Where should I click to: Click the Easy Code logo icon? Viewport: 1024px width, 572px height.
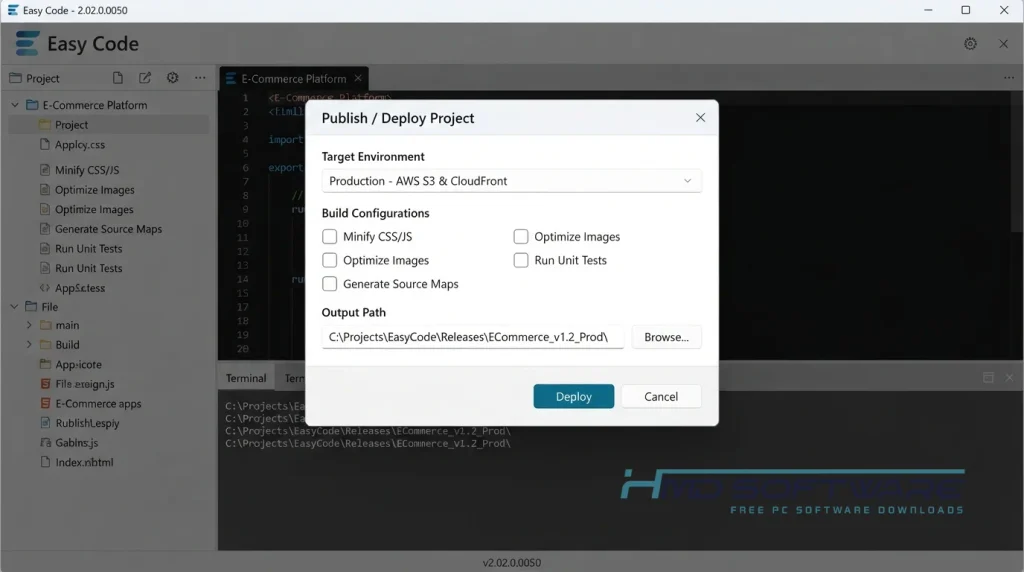[x=27, y=44]
